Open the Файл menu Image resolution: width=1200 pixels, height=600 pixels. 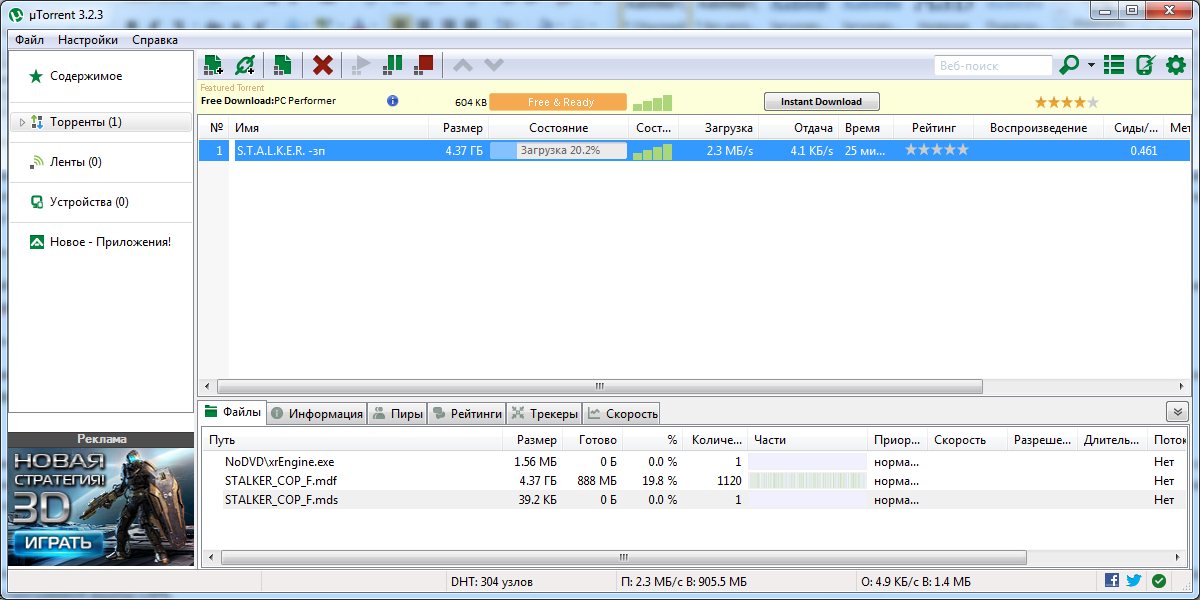[29, 40]
